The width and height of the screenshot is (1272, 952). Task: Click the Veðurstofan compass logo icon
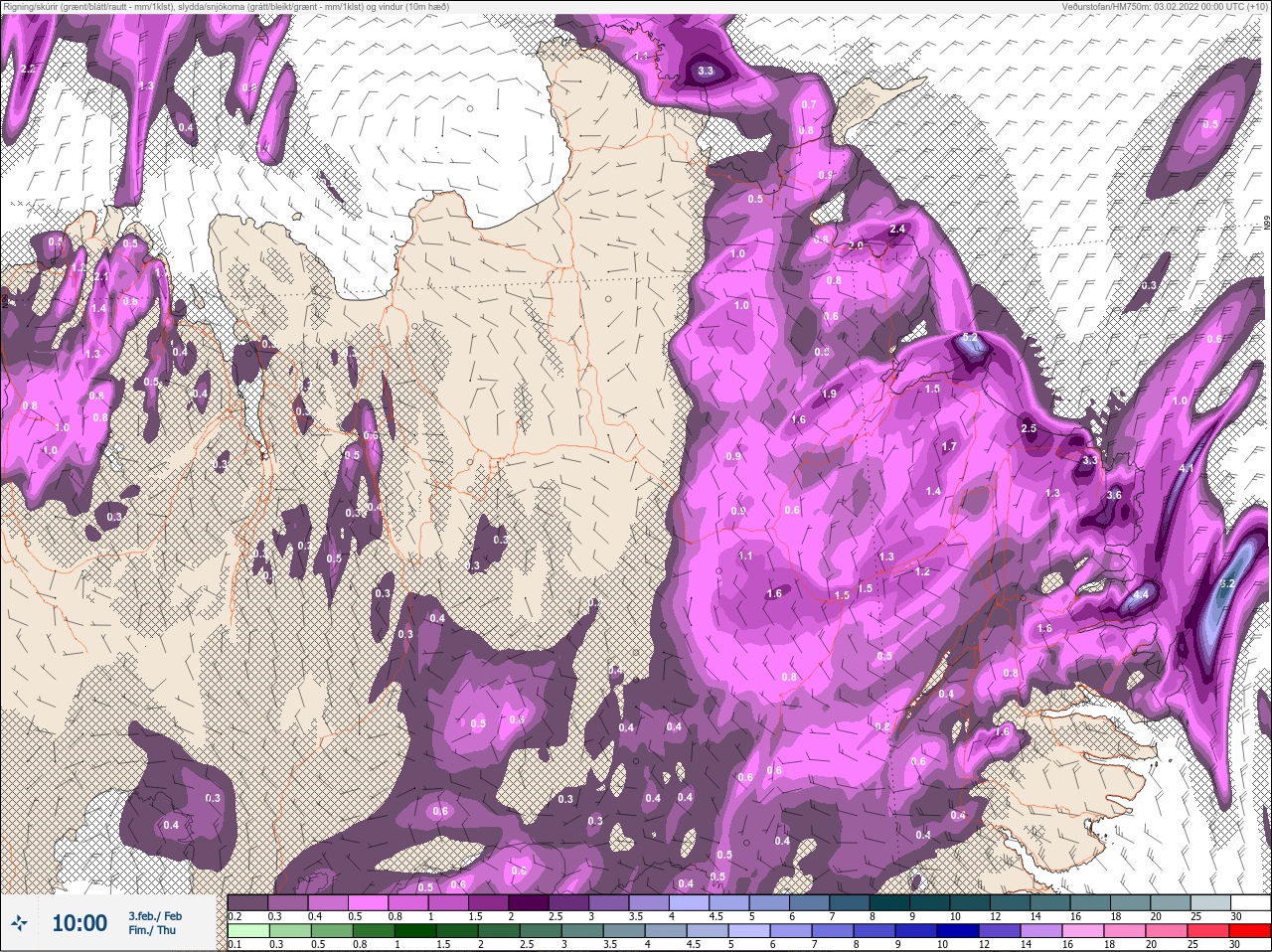tap(20, 924)
